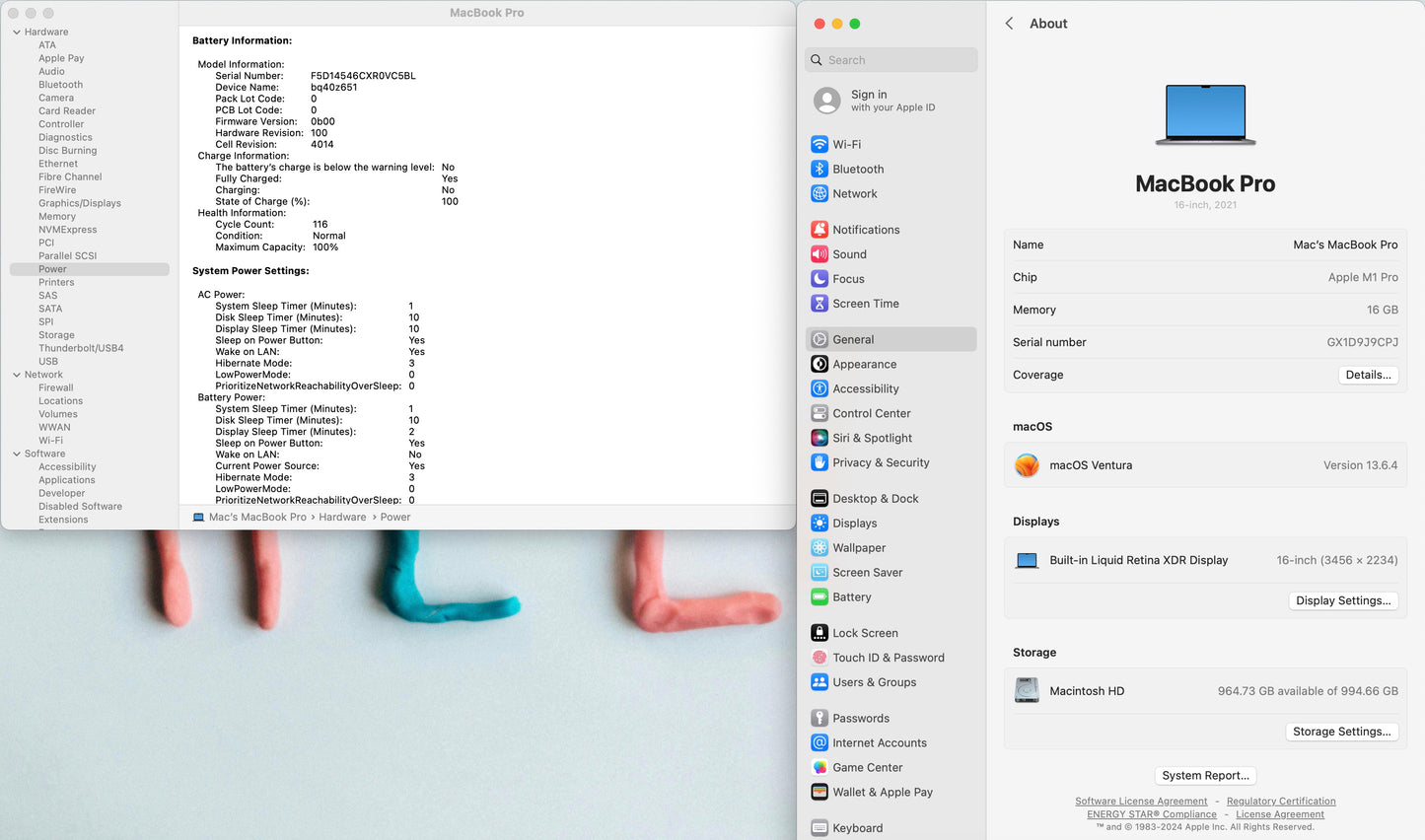1425x840 pixels.
Task: Click the Cycle Count value 116
Action: [320, 224]
